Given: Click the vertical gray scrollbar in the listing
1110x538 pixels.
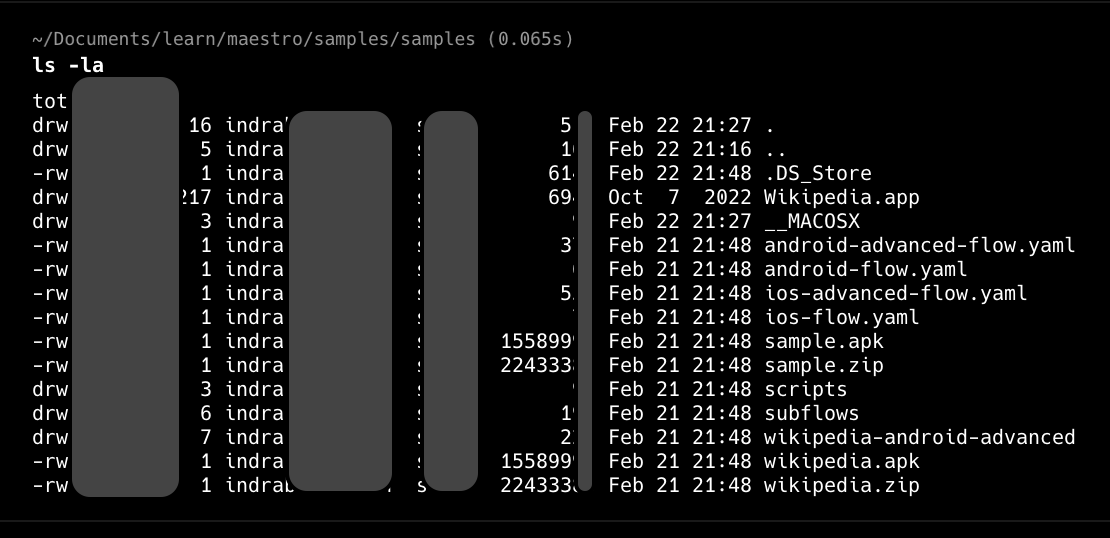Looking at the screenshot, I should (x=585, y=300).
